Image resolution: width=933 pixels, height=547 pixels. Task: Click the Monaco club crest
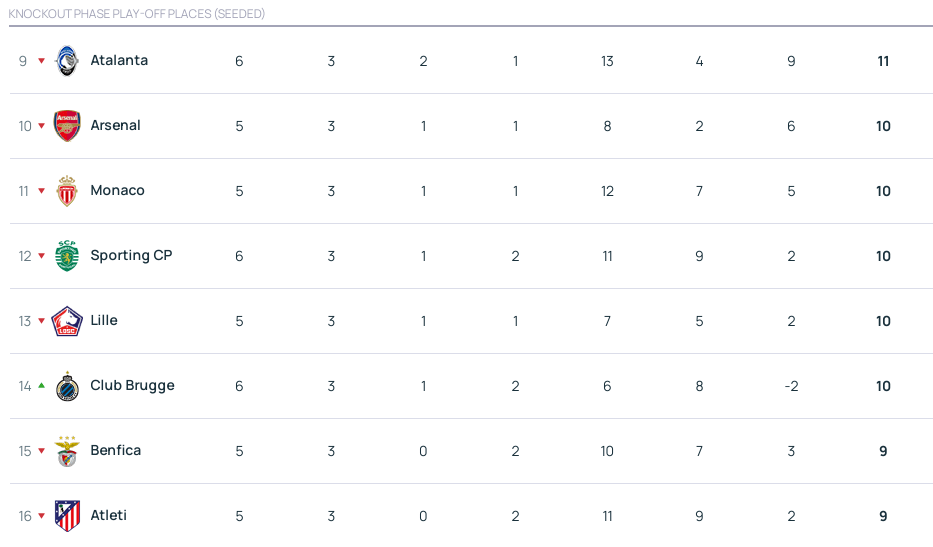tap(67, 191)
